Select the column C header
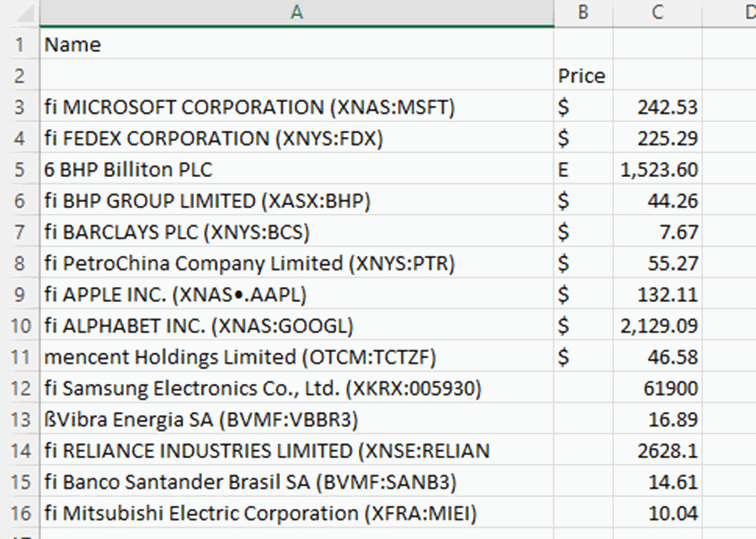 (x=657, y=13)
